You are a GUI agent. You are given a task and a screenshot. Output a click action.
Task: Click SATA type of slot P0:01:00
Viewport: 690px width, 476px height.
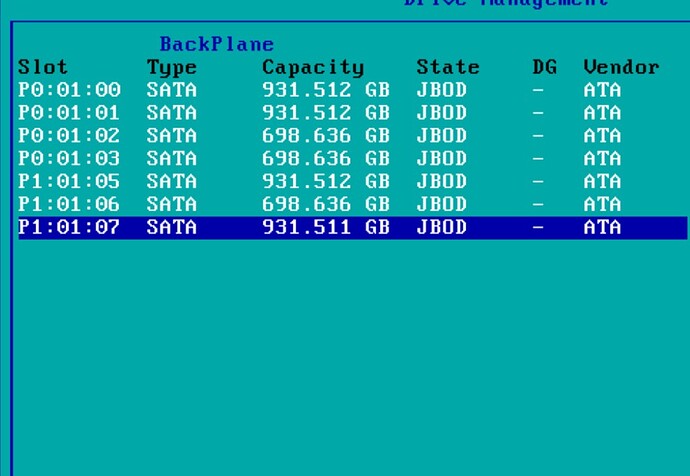point(172,90)
